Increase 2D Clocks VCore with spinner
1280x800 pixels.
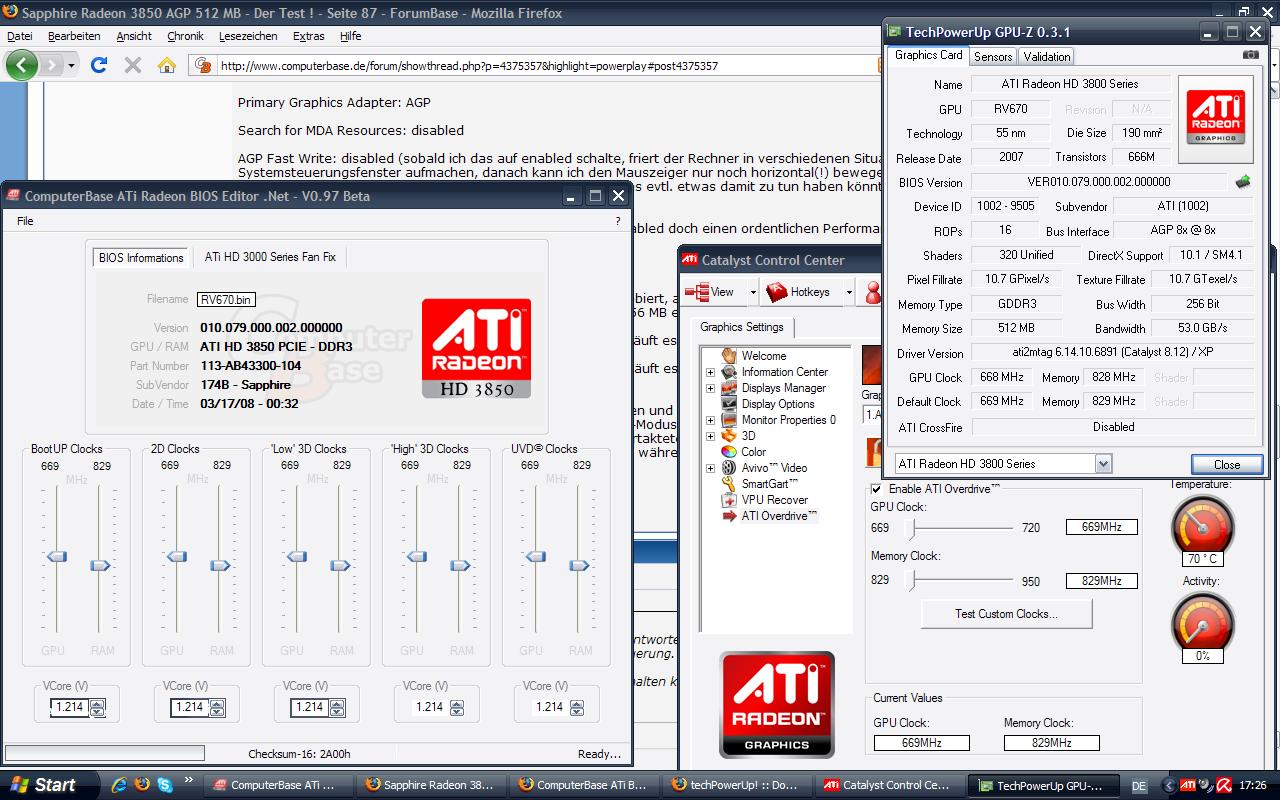point(217,702)
